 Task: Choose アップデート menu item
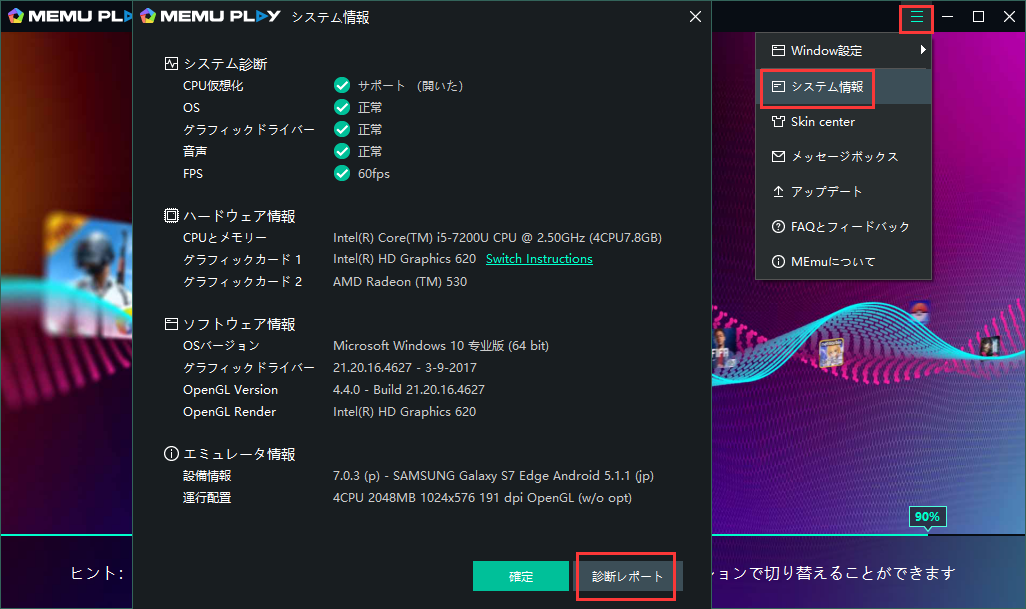(x=826, y=192)
